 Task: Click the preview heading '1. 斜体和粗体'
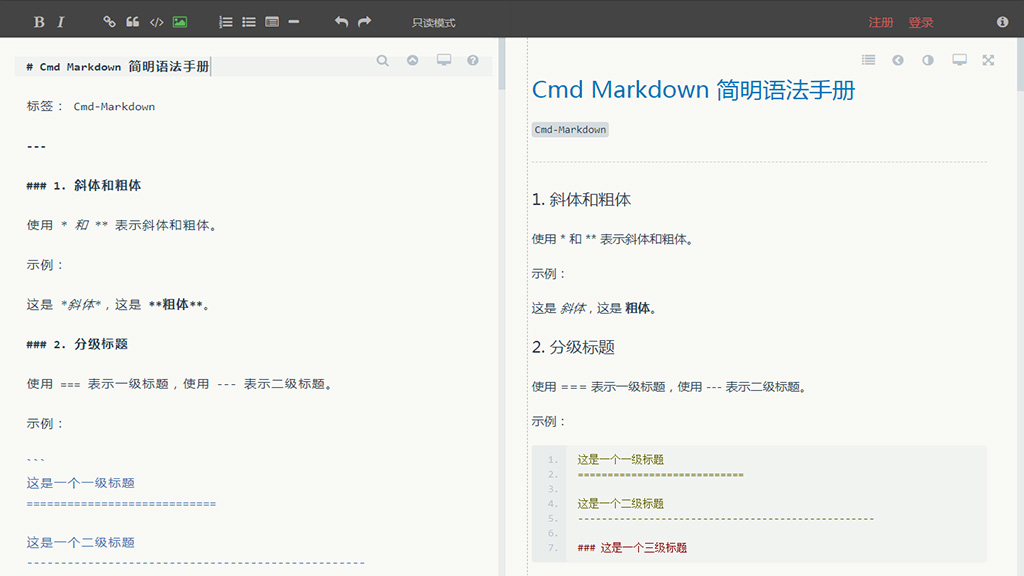click(x=581, y=199)
